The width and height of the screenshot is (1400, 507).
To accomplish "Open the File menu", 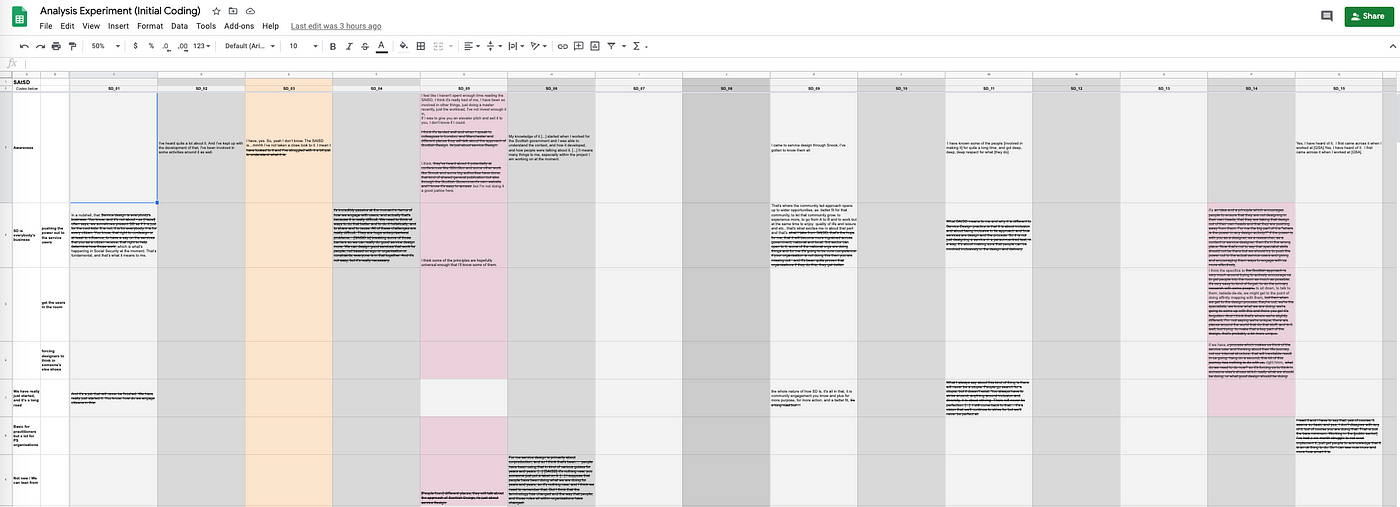I will (46, 26).
